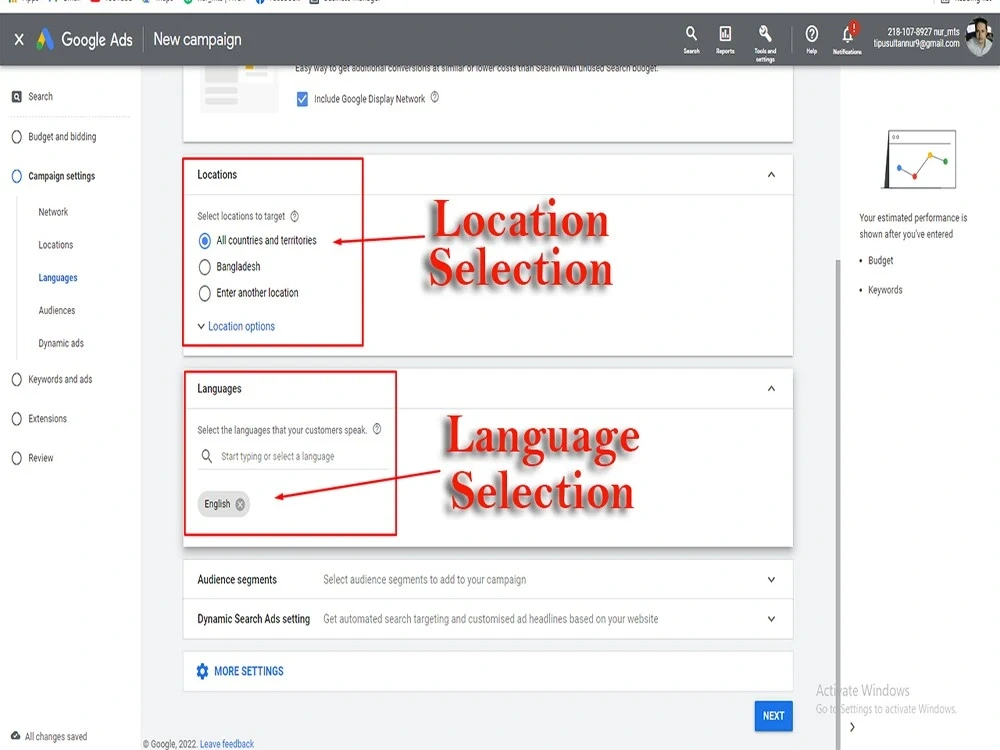Viewport: 1000px width, 750px height.
Task: Click the More Settings gear icon
Action: click(202, 671)
